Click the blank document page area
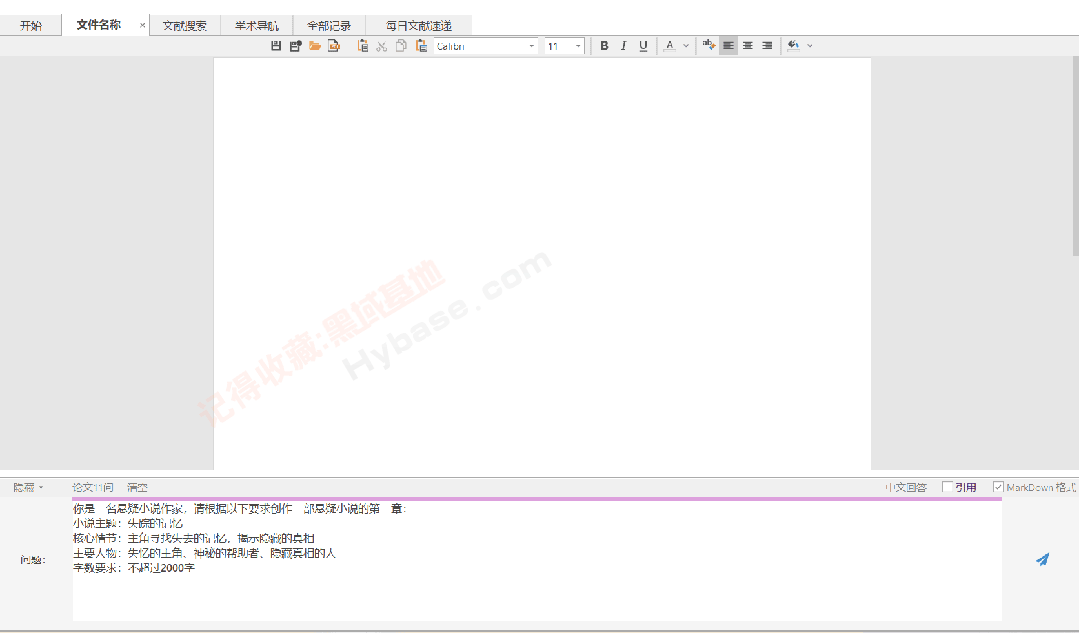 click(x=542, y=264)
